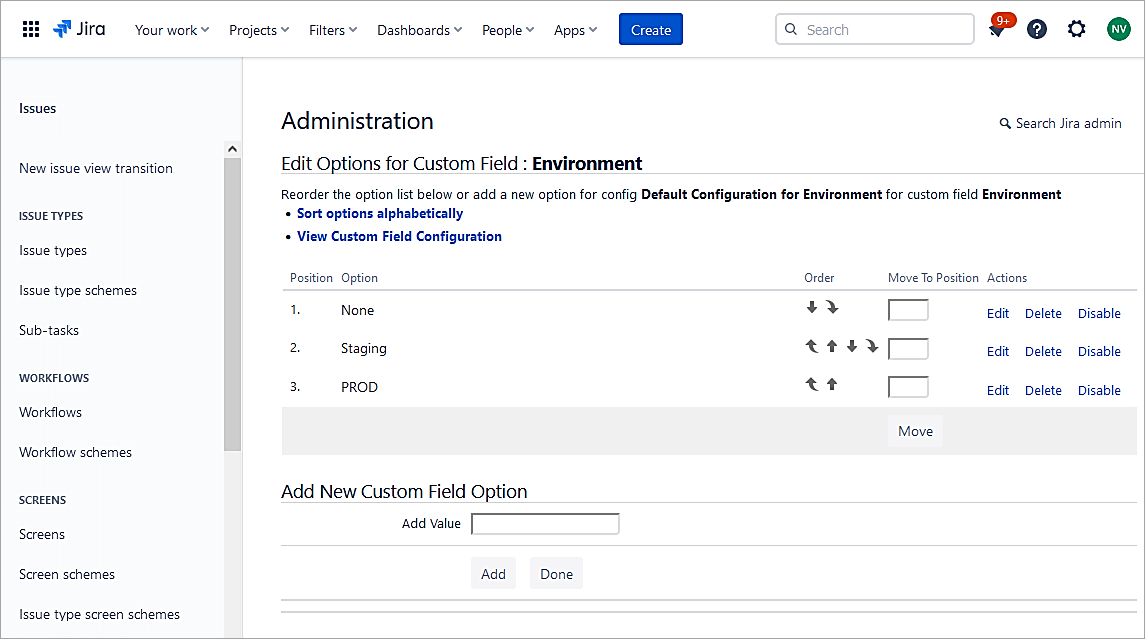The height and width of the screenshot is (639, 1145).
Task: Open the notifications bell with 9+ badge
Action: [997, 30]
